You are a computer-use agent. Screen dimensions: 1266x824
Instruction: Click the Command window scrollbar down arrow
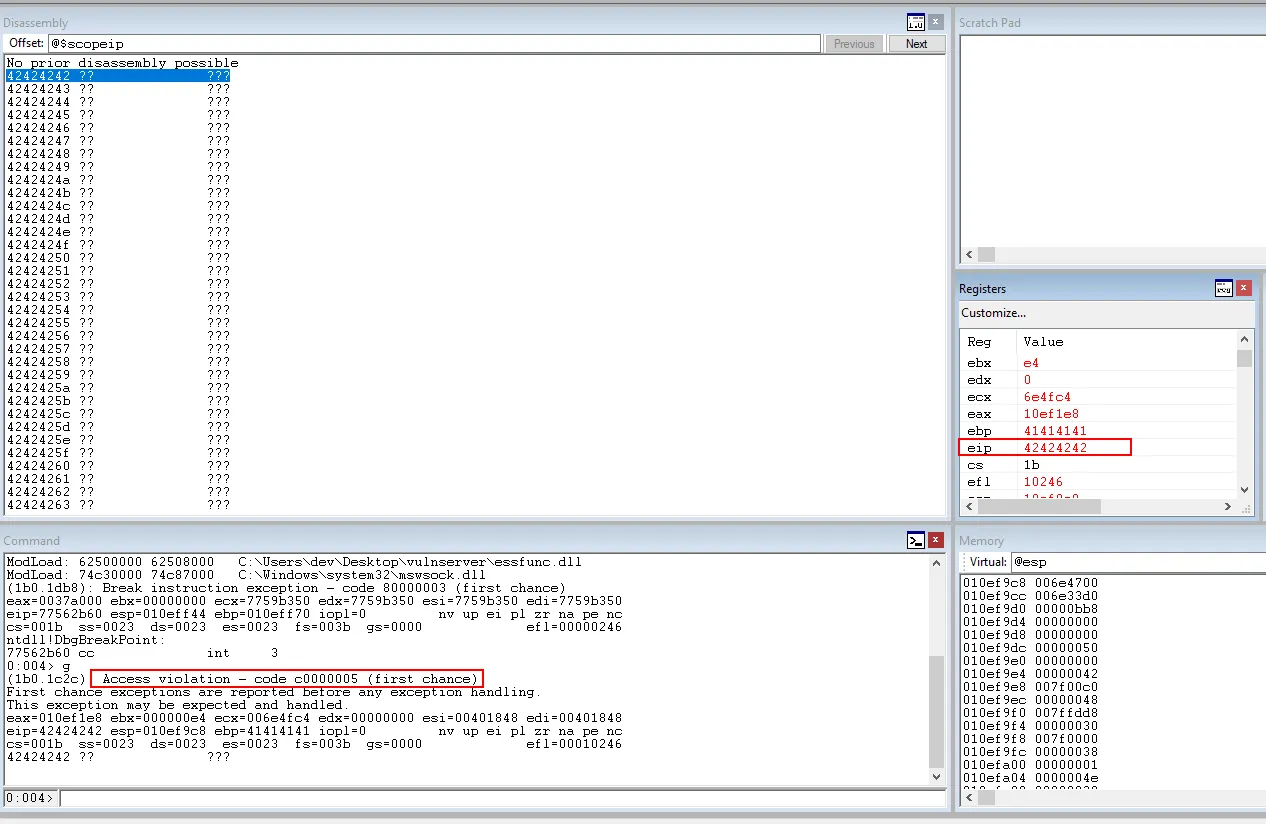pos(935,776)
